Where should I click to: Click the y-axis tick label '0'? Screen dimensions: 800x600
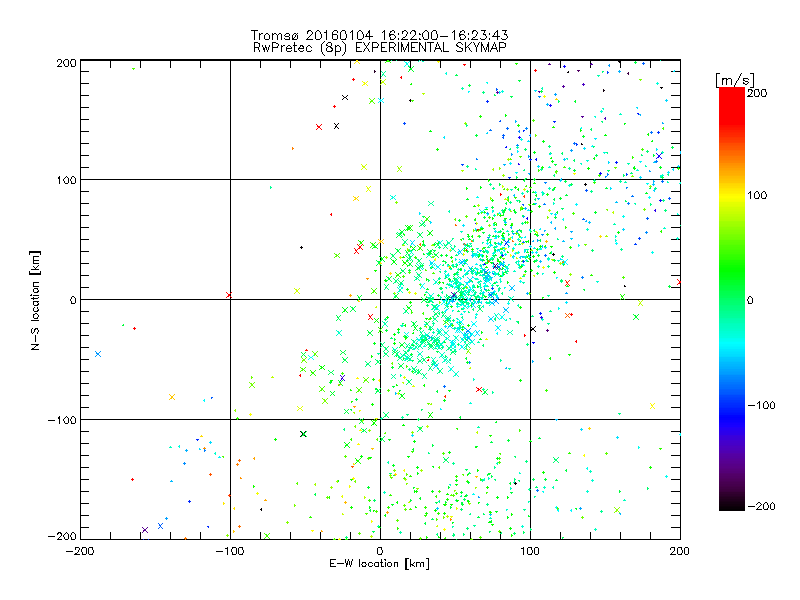point(73,300)
